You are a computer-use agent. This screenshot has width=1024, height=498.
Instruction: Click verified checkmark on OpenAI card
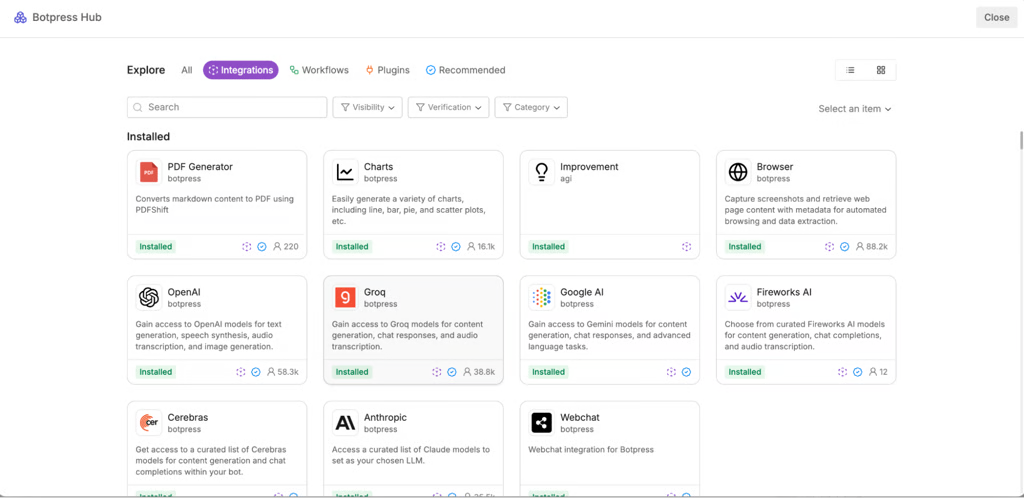pos(256,372)
